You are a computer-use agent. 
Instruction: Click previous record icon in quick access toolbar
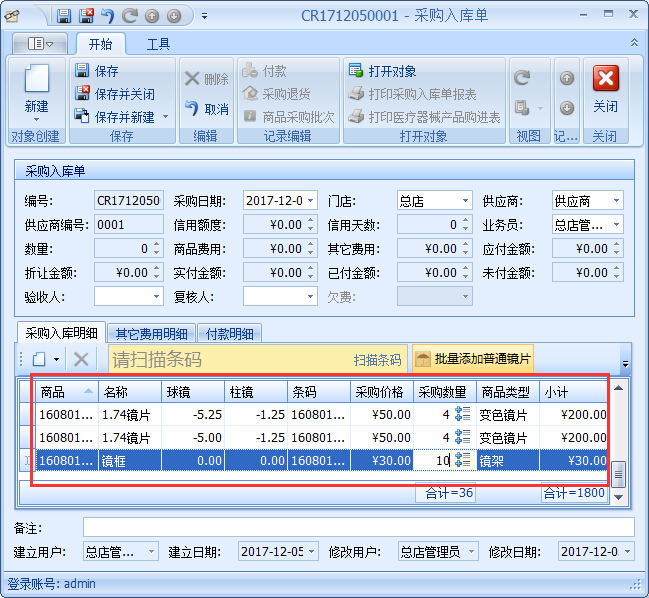(x=152, y=16)
